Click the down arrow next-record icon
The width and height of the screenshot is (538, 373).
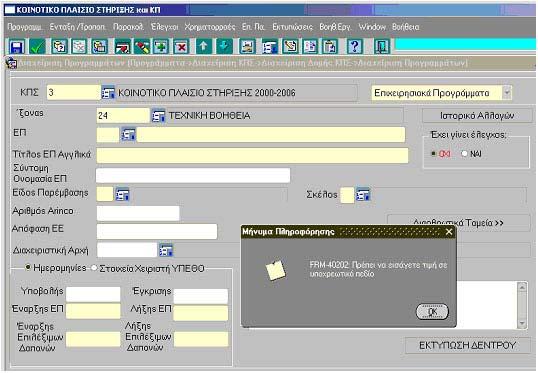point(224,46)
